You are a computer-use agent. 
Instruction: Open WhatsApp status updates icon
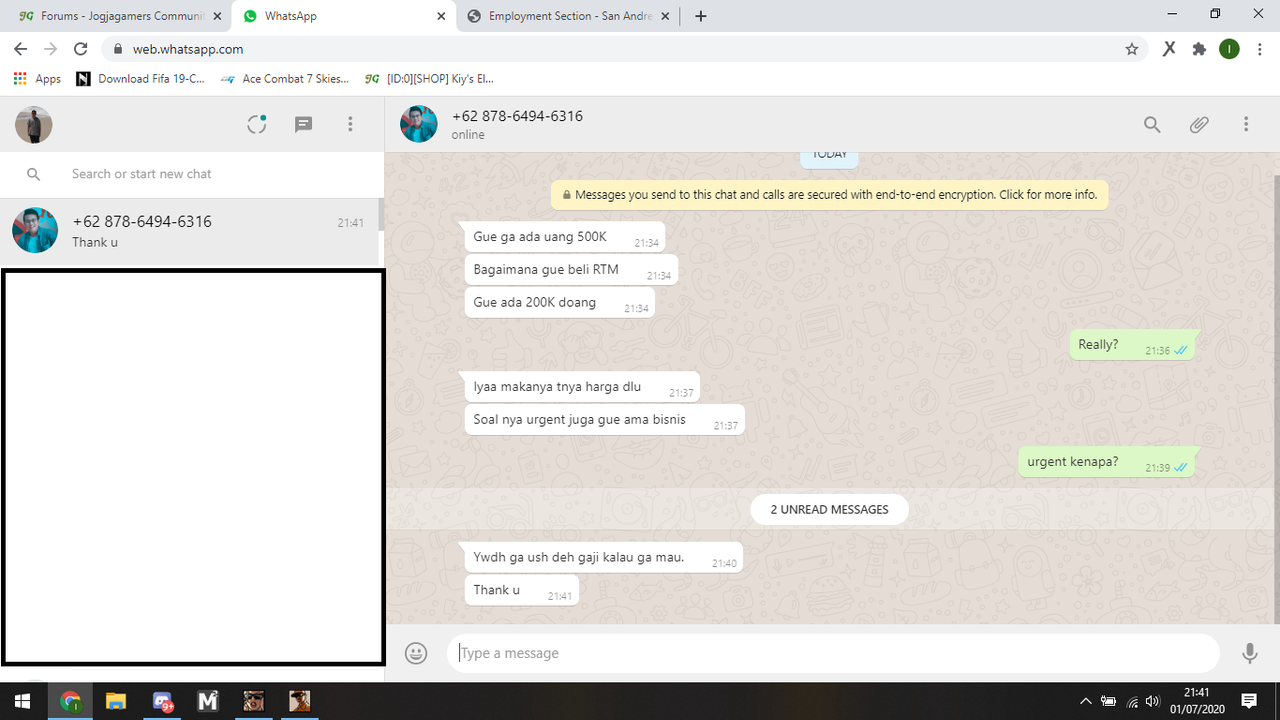[x=257, y=124]
